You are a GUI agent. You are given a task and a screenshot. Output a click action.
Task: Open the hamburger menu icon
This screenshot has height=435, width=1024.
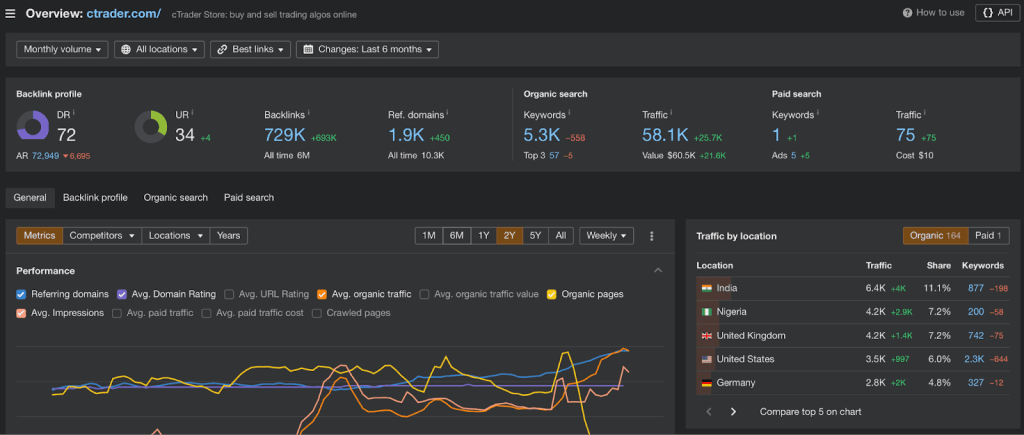(10, 14)
